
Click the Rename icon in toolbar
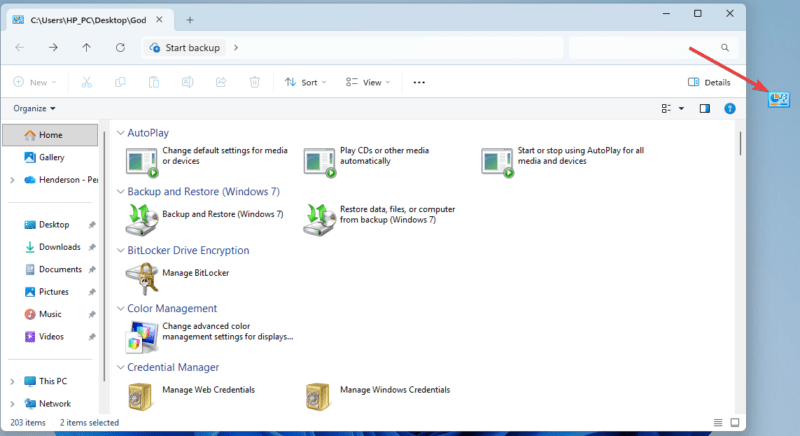[187, 82]
